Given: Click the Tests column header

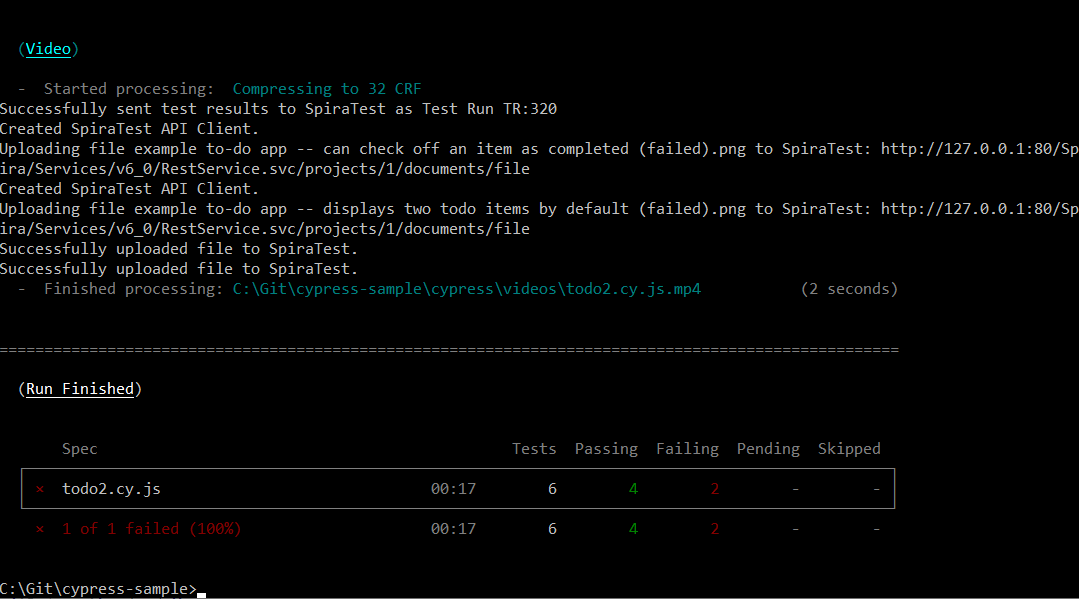Looking at the screenshot, I should (x=534, y=449).
